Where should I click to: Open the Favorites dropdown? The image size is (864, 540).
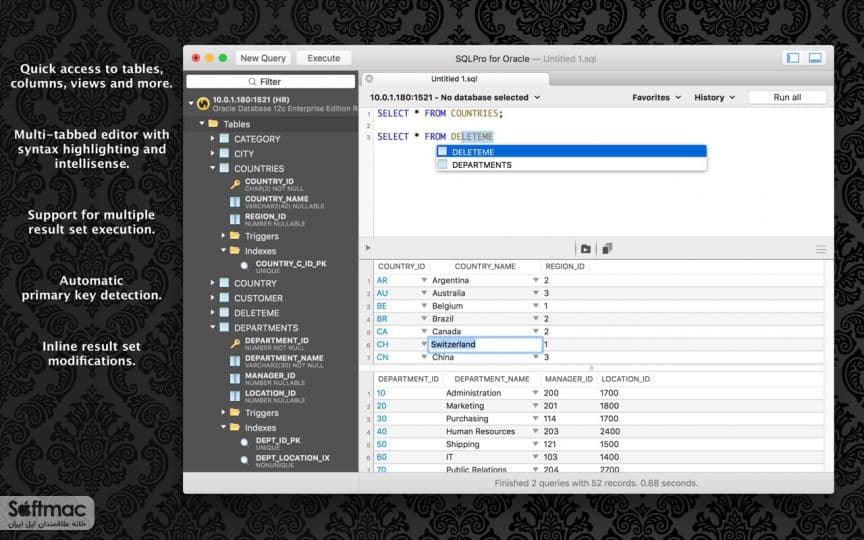(657, 98)
